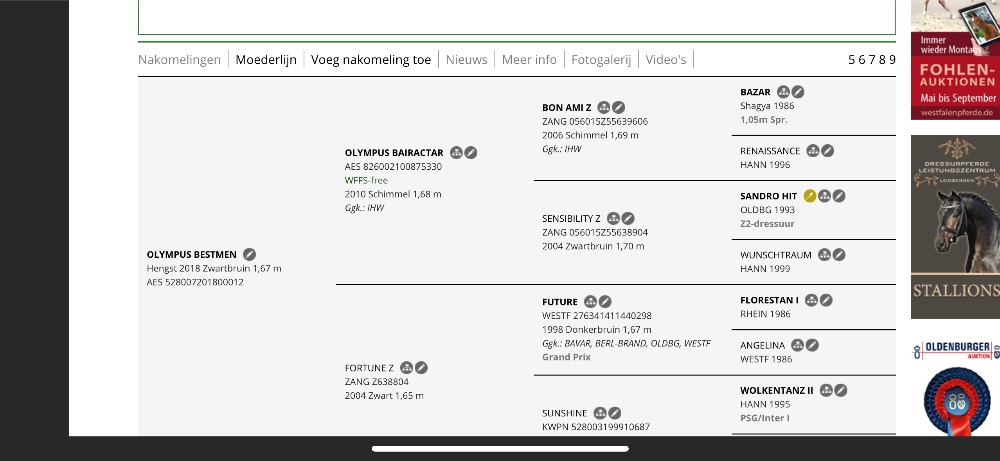
Task: Click edit pencil beside RENAISSANCE
Action: tap(828, 151)
